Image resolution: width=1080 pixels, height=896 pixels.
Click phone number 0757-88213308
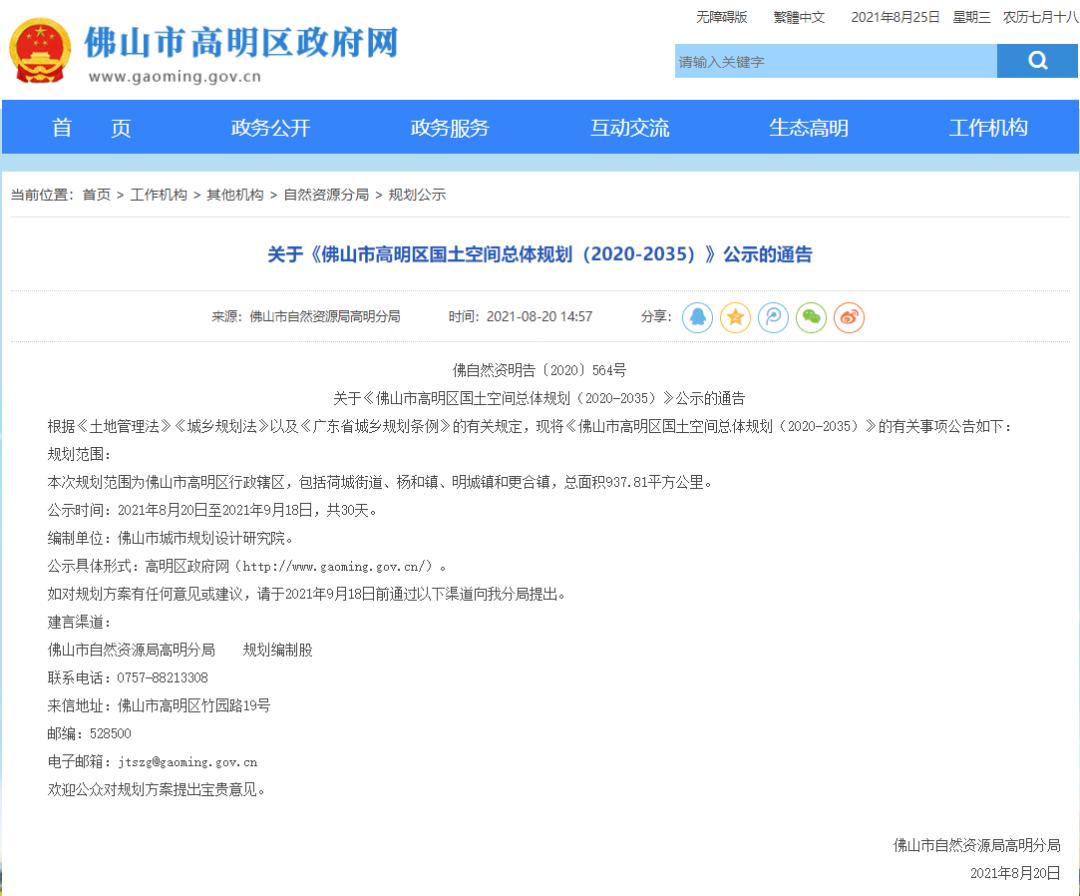click(162, 678)
